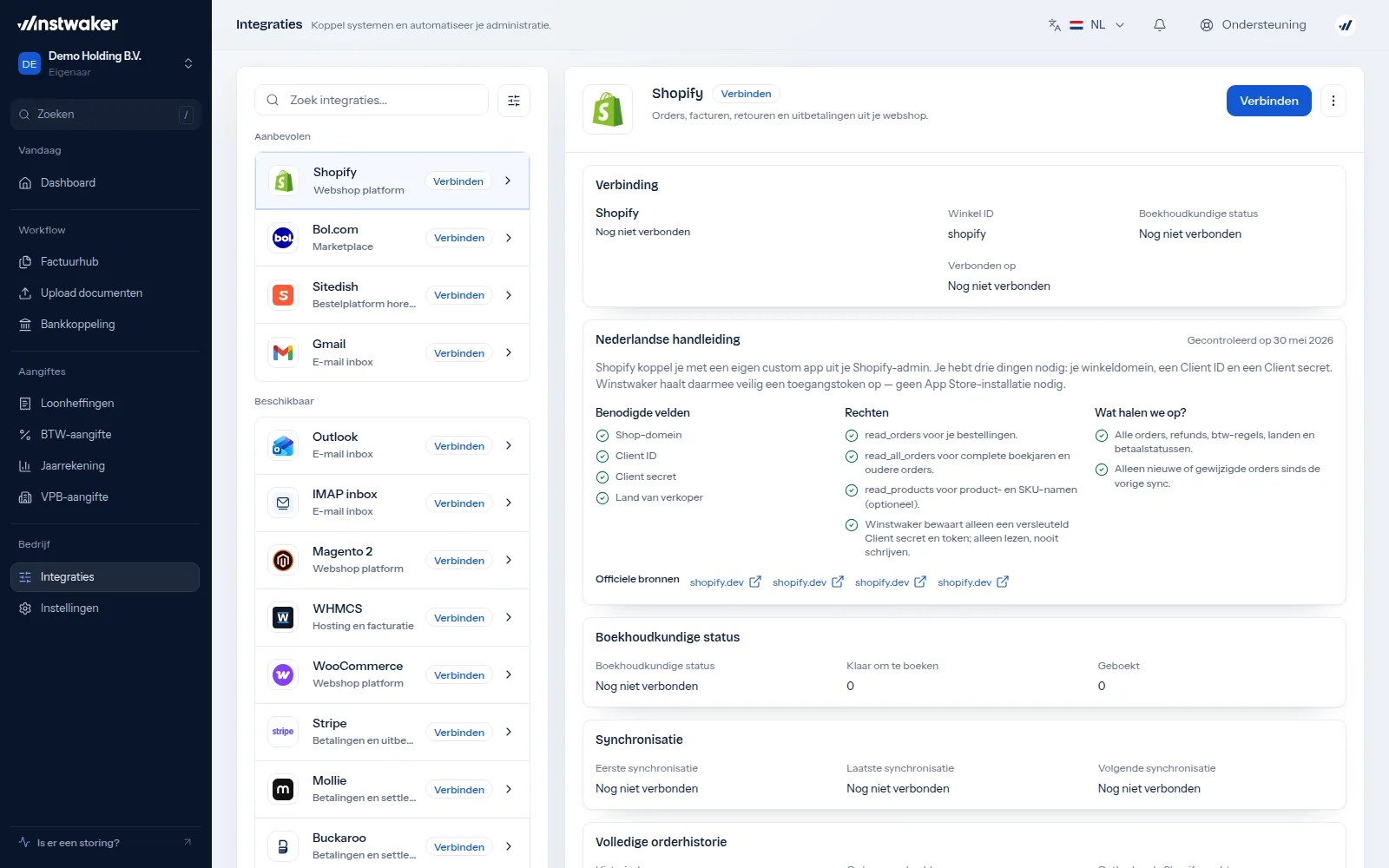Click the 'Client secret' required field text
The width and height of the screenshot is (1389, 868).
click(645, 477)
